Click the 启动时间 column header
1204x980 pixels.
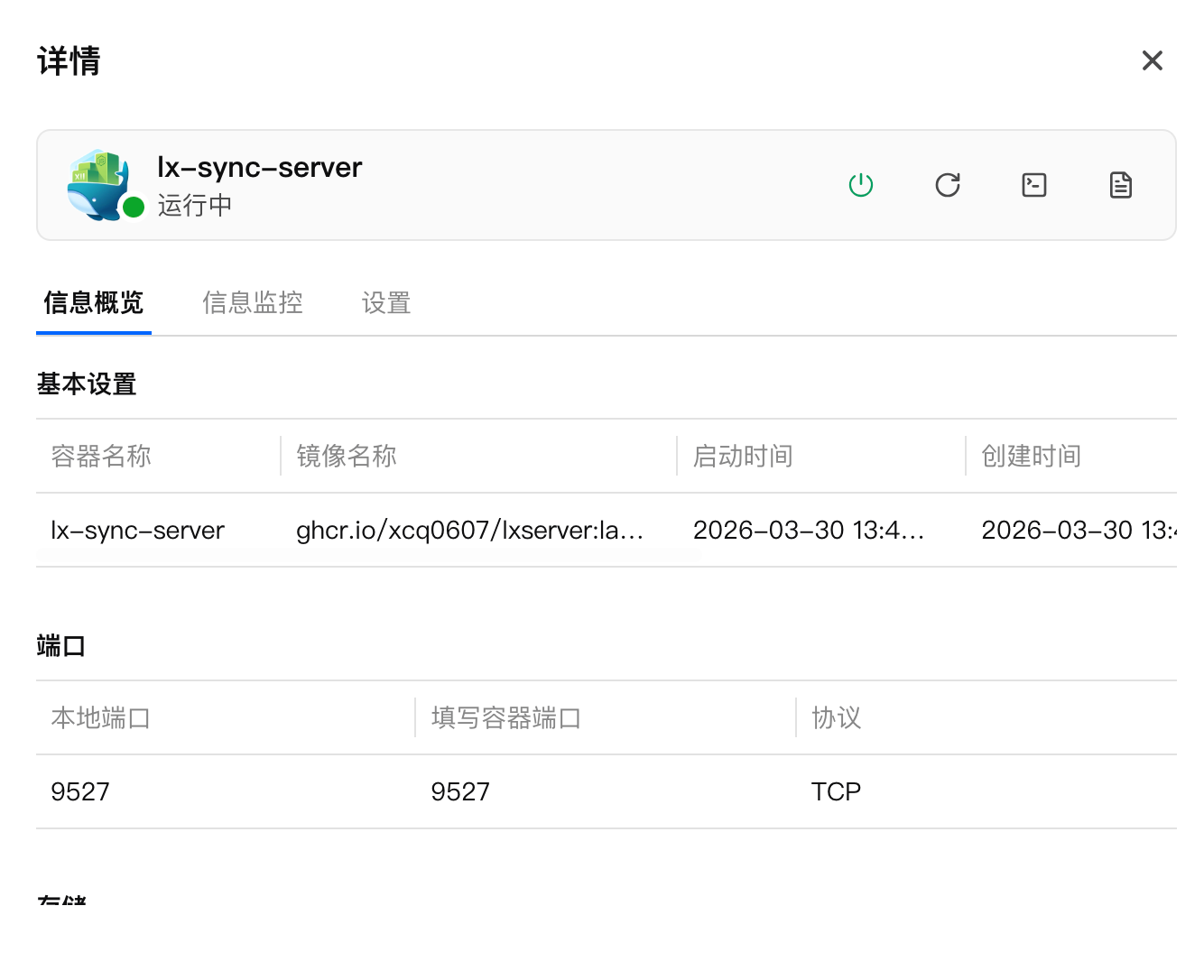pos(743,456)
